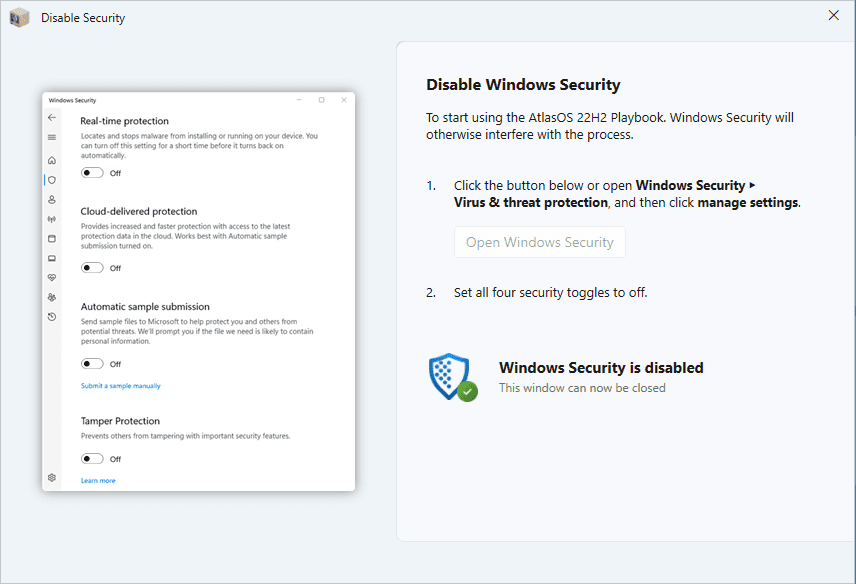Screen dimensions: 856x584
Task: Open the settings gear in the sidebar
Action: (52, 477)
